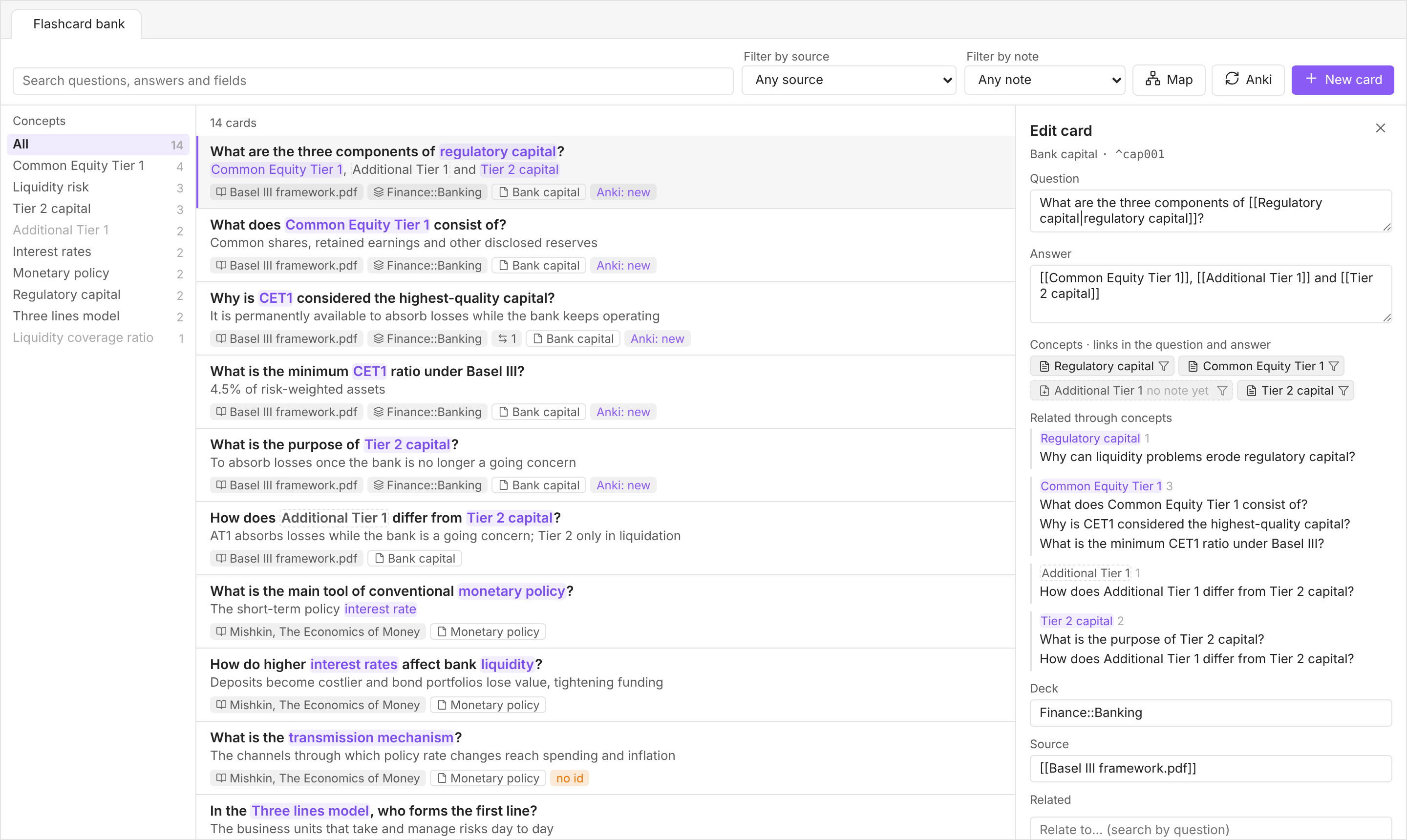Click the transmission mechanism link
Image resolution: width=1407 pixels, height=840 pixels.
coord(371,737)
